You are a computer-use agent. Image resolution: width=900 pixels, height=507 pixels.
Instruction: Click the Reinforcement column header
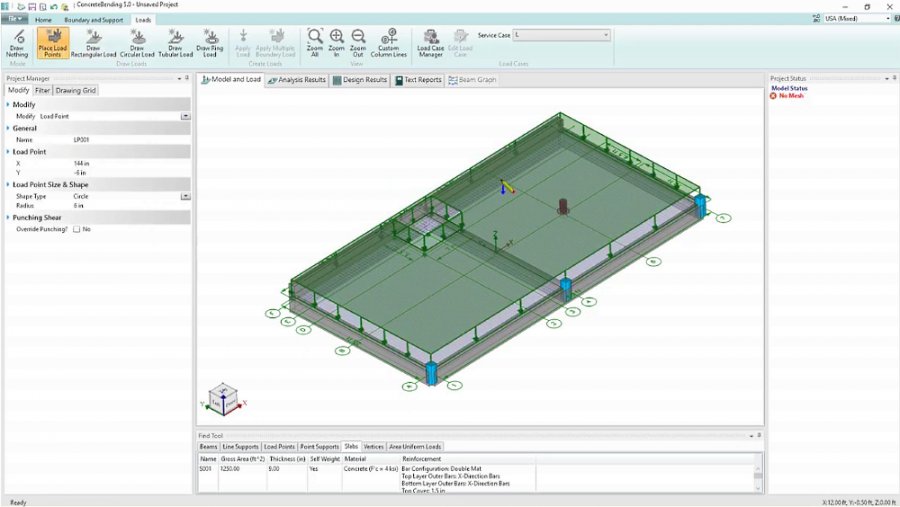tap(422, 459)
